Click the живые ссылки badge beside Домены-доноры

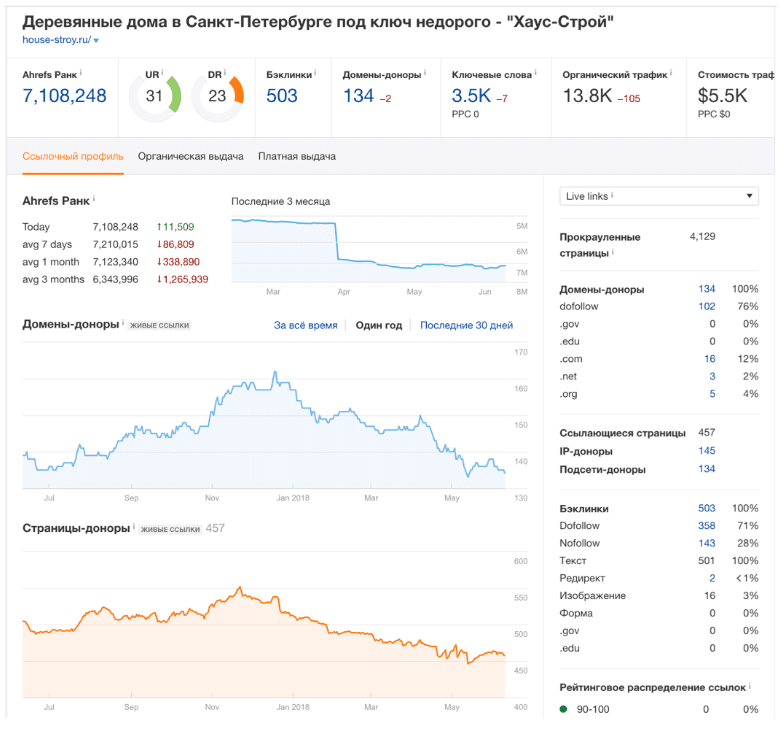point(160,326)
